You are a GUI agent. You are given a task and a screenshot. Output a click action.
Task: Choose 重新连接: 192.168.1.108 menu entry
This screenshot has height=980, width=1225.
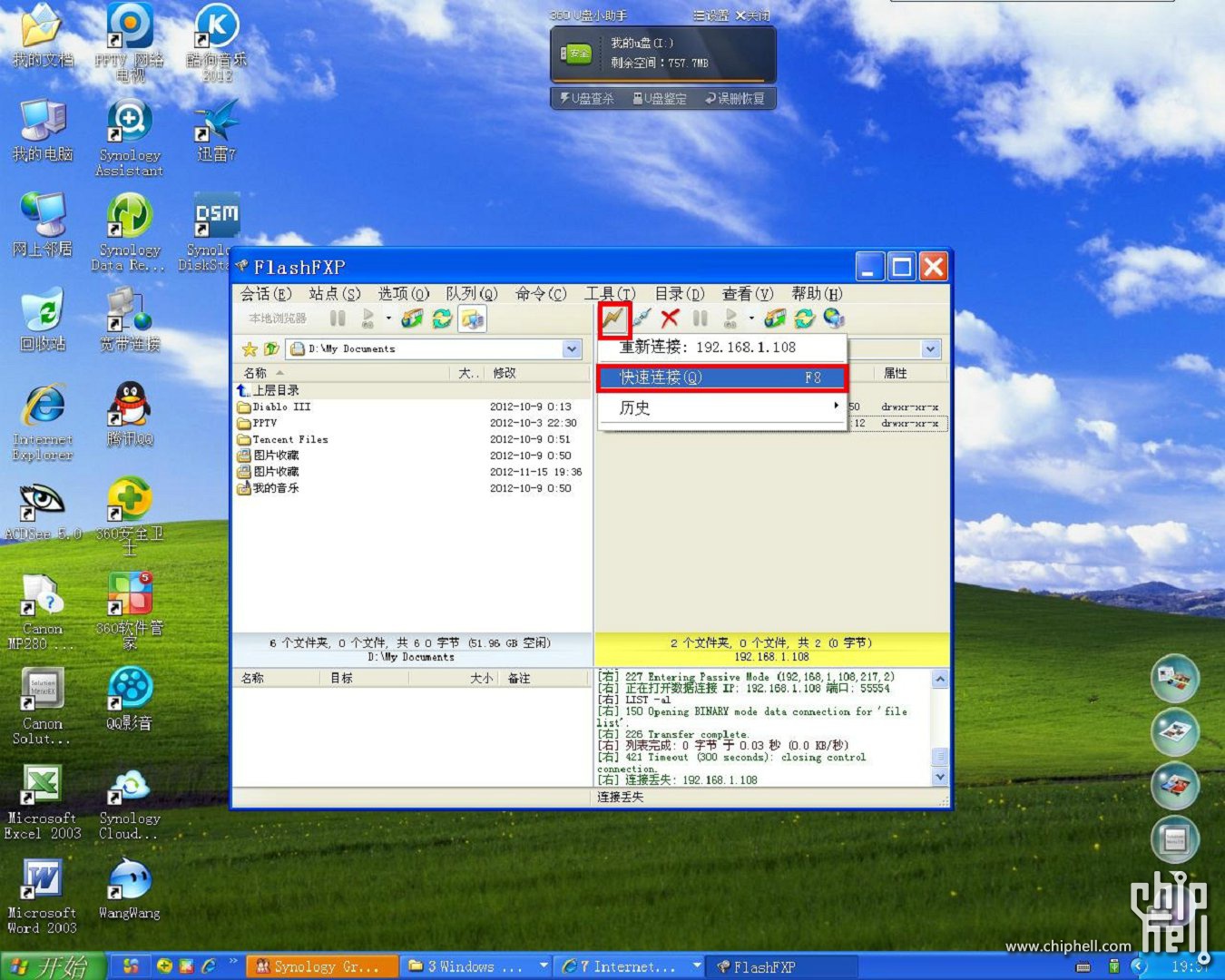[721, 348]
